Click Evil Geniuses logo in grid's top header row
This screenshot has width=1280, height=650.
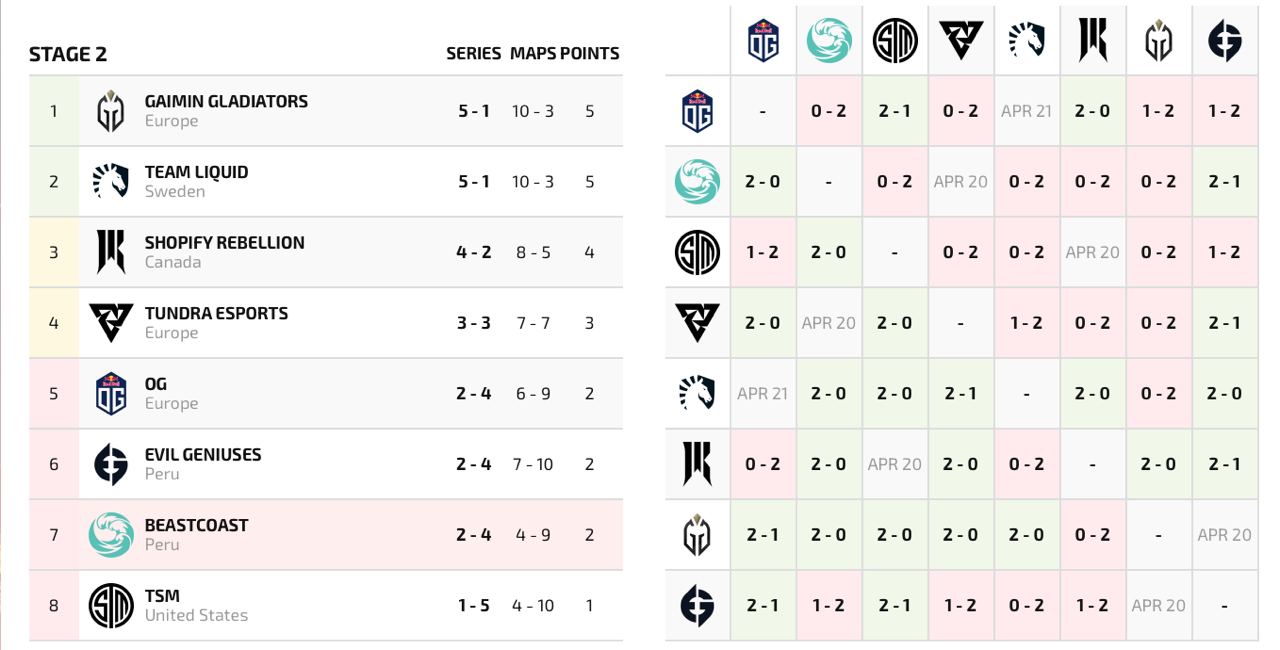[1225, 41]
